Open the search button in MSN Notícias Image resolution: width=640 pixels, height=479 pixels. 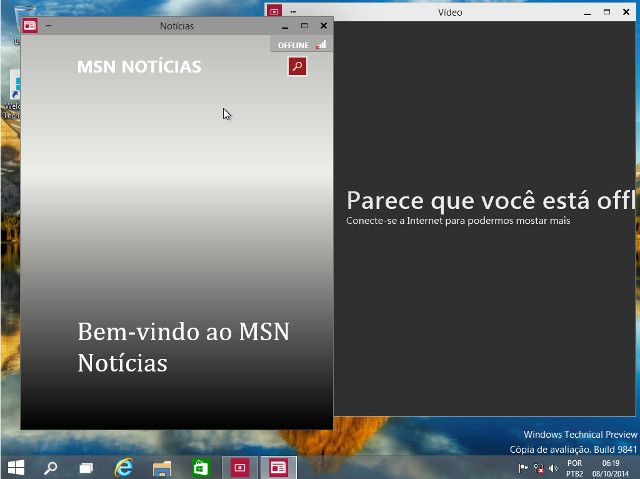(x=297, y=66)
